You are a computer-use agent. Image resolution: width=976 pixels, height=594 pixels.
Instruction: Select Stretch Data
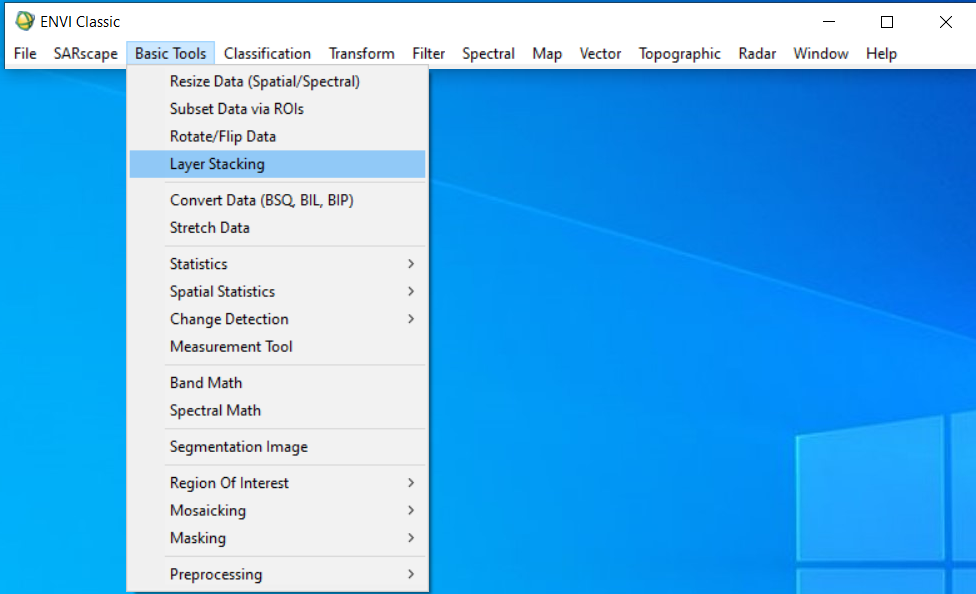278,228
